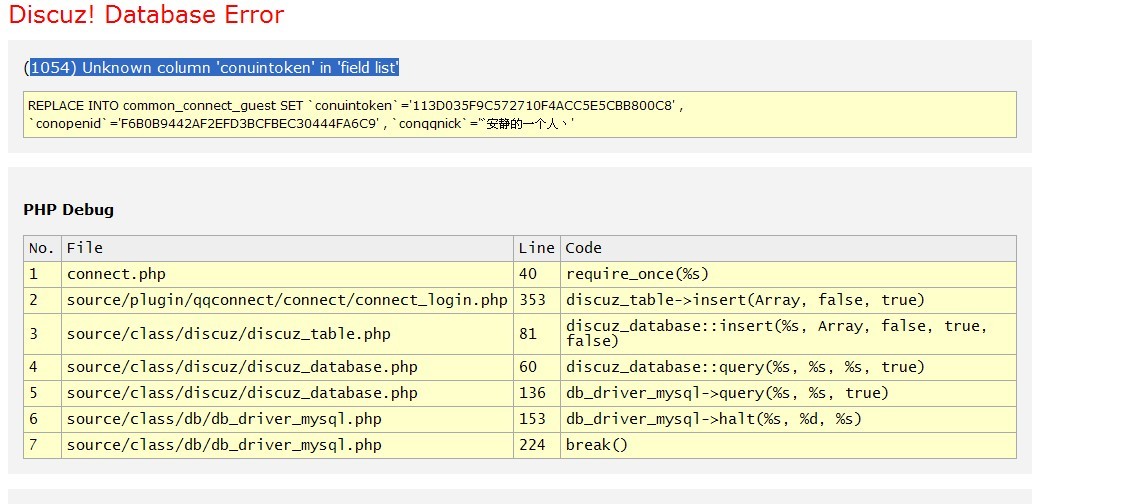The width and height of the screenshot is (1143, 504).
Task: Click the 'db_driver_mysql->halt' code cell
Action: click(713, 419)
